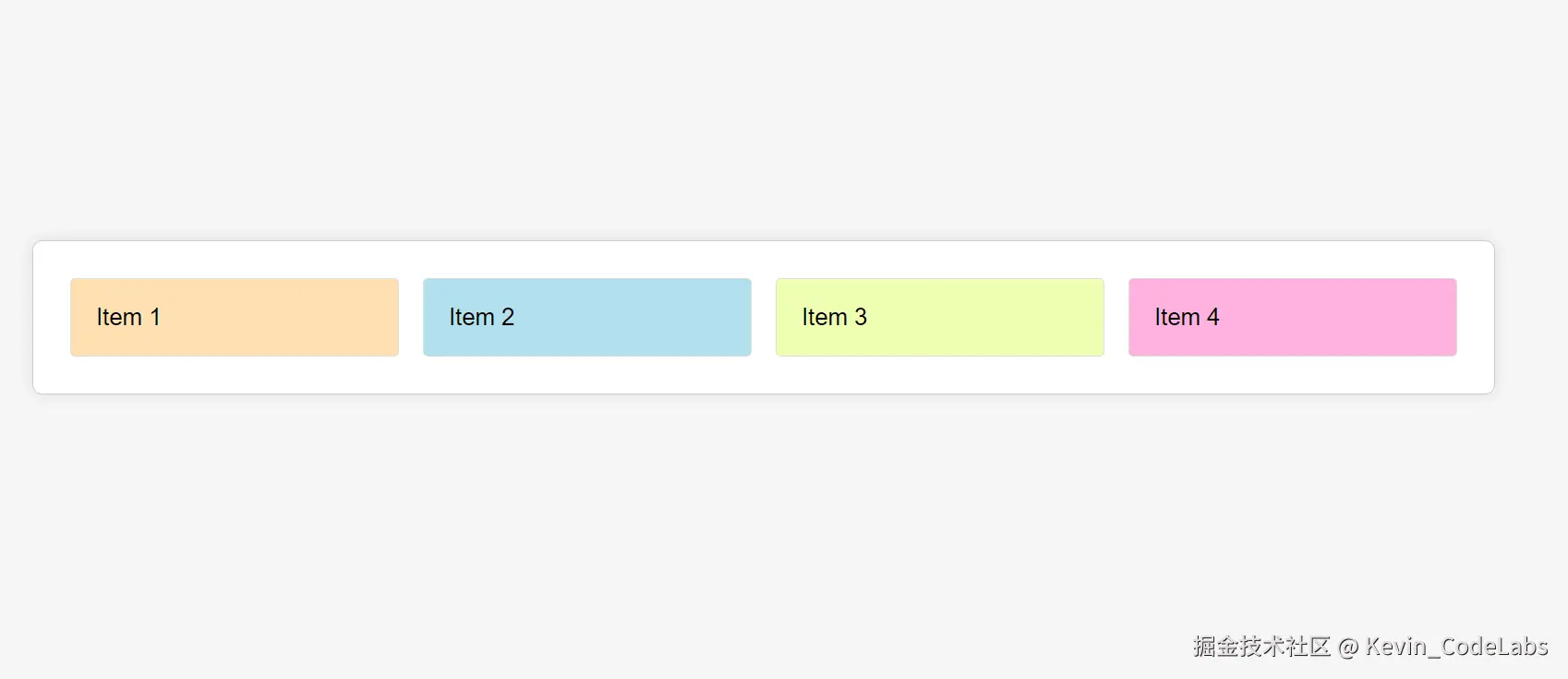Click the white gap between Item 2 and Item 3
The height and width of the screenshot is (679, 1568).
tap(764, 317)
